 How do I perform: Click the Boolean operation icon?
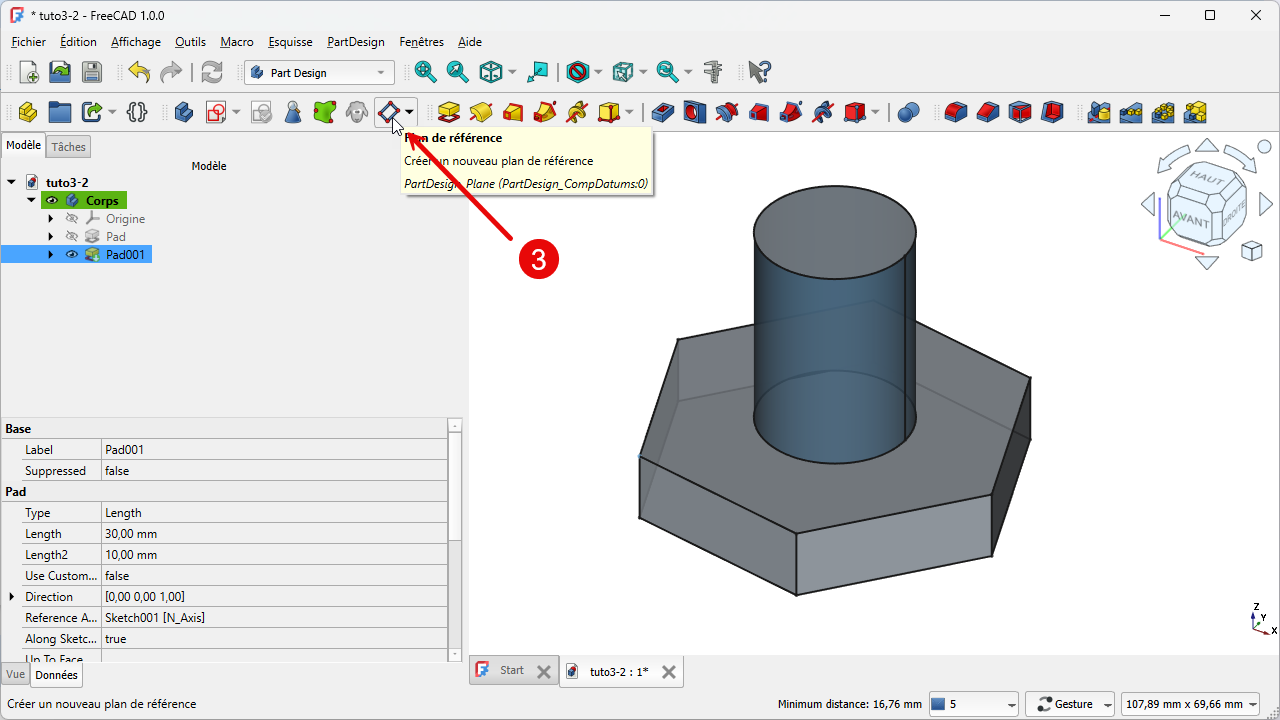pos(908,112)
